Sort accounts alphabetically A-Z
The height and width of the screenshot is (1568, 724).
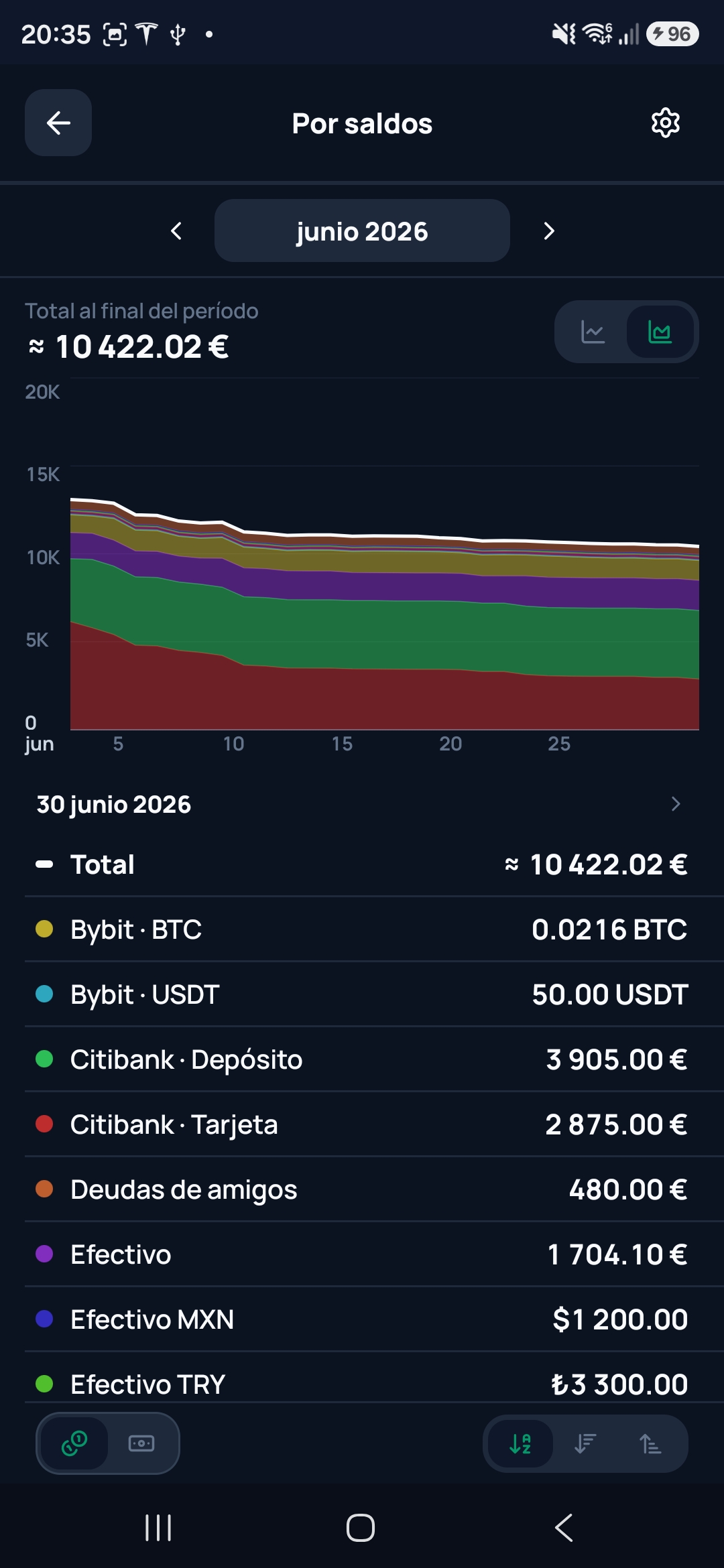click(520, 1443)
